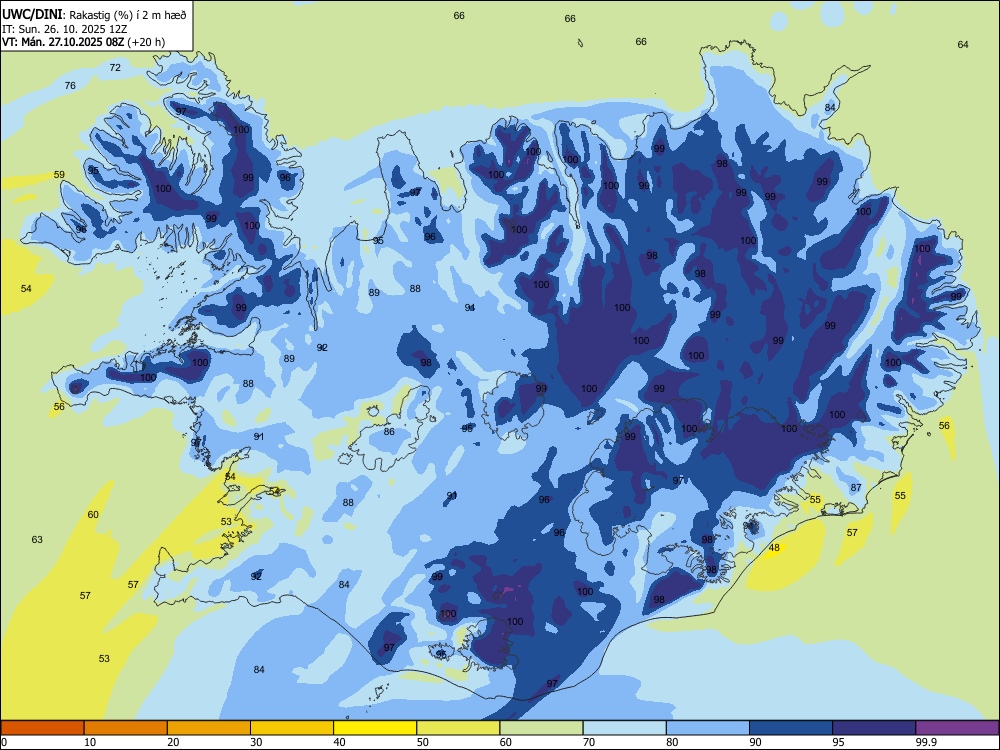
Task: Click the map humidity value 48
Action: (774, 548)
